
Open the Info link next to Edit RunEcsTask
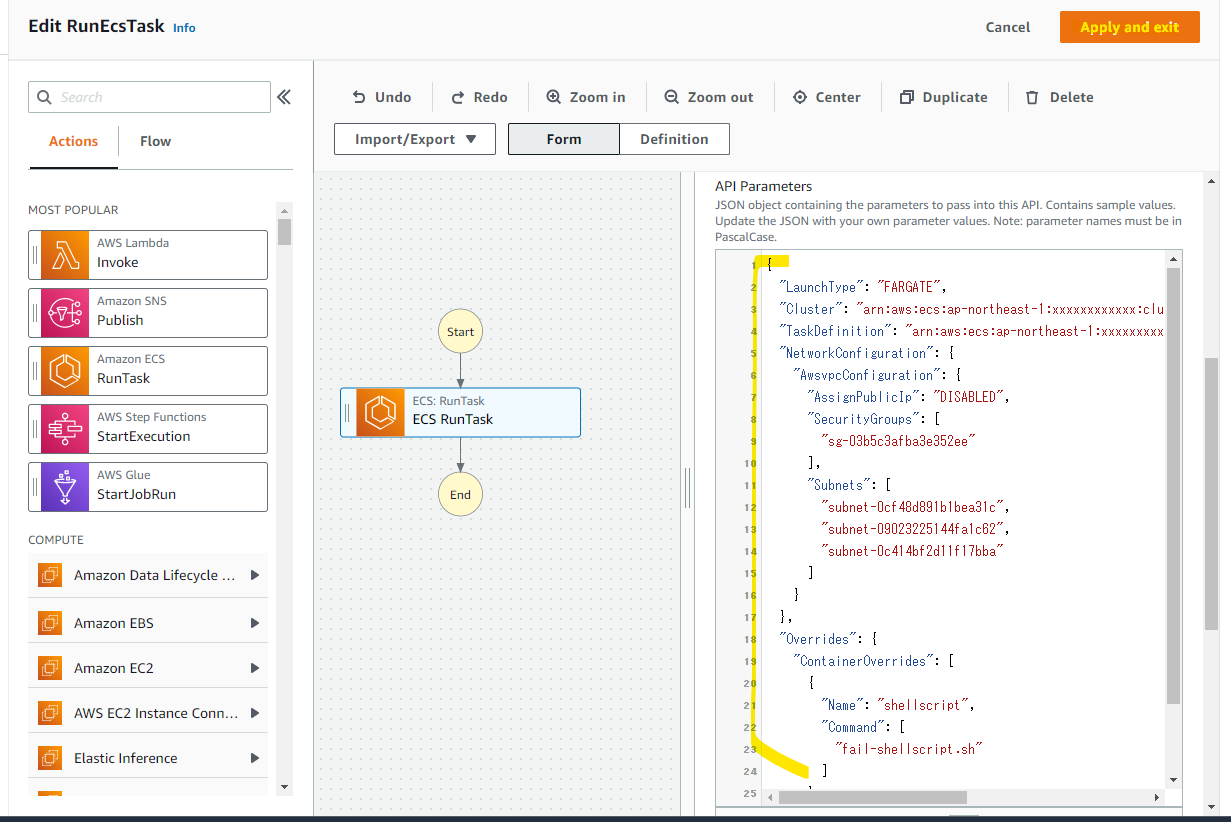[184, 28]
